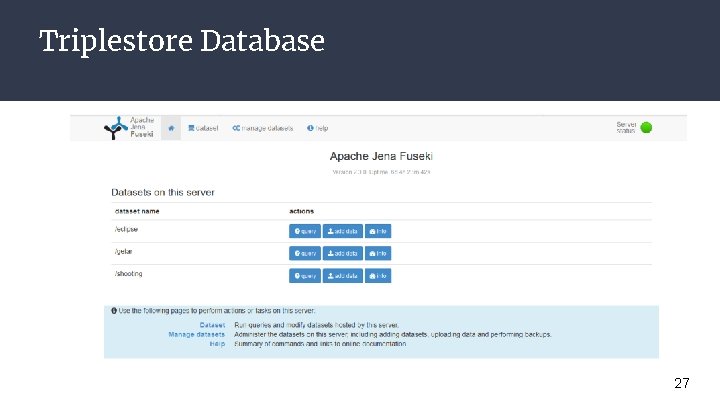The width and height of the screenshot is (720, 405).
Task: Click the 'Apache Jena Fuseki' page title
Action: tap(381, 156)
